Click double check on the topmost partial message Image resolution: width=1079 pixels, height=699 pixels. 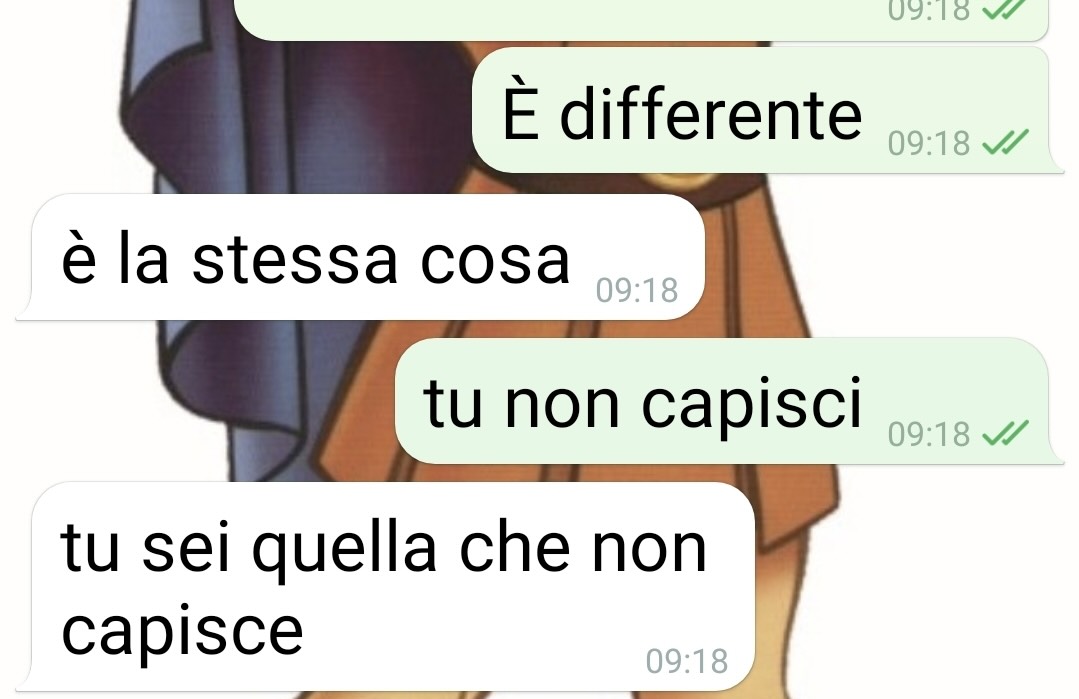pos(1005,9)
